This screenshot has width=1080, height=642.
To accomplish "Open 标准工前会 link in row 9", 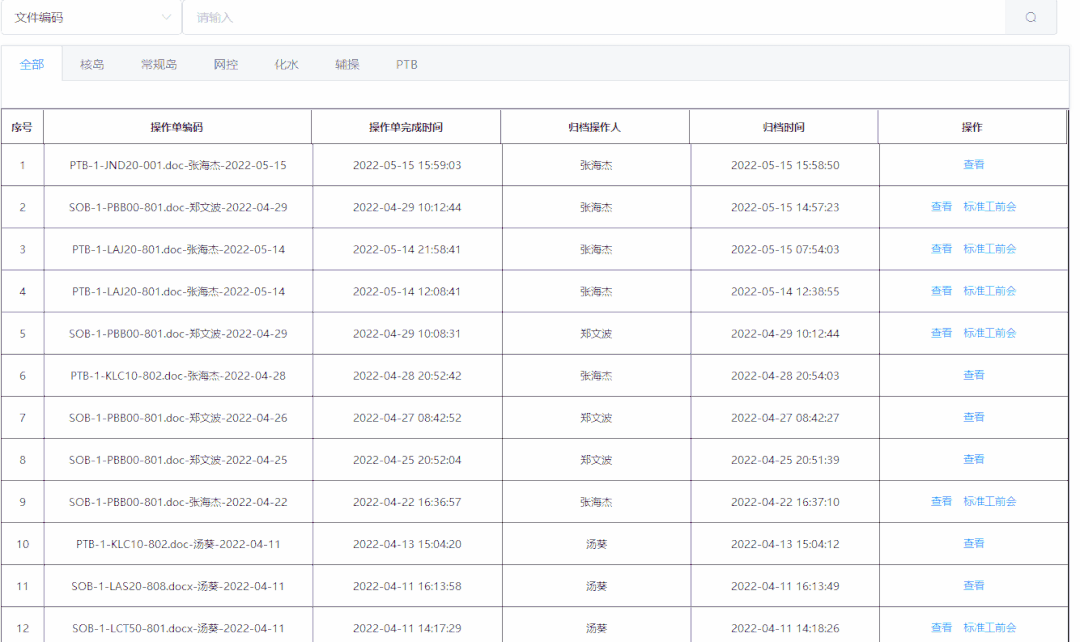I will tap(989, 501).
